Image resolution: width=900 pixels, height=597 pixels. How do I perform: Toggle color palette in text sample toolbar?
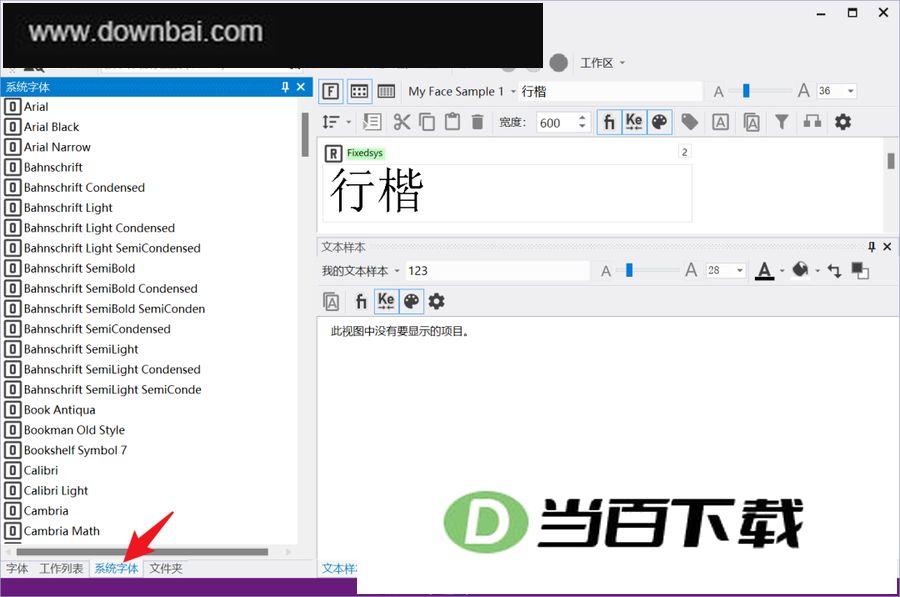412,301
